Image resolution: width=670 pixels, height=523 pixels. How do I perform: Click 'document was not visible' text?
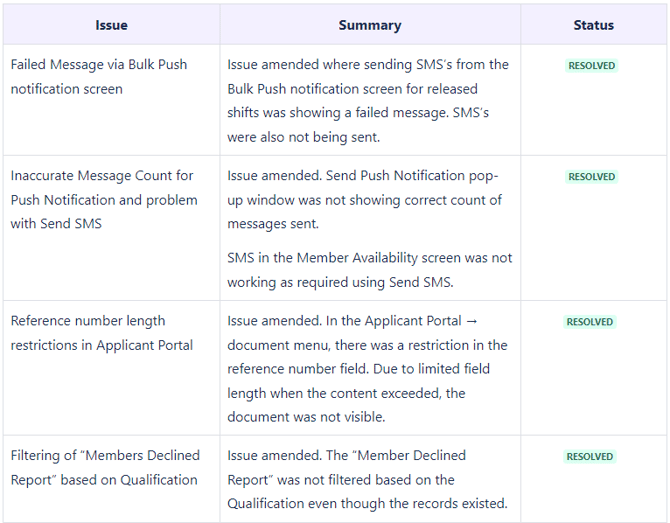click(x=303, y=418)
